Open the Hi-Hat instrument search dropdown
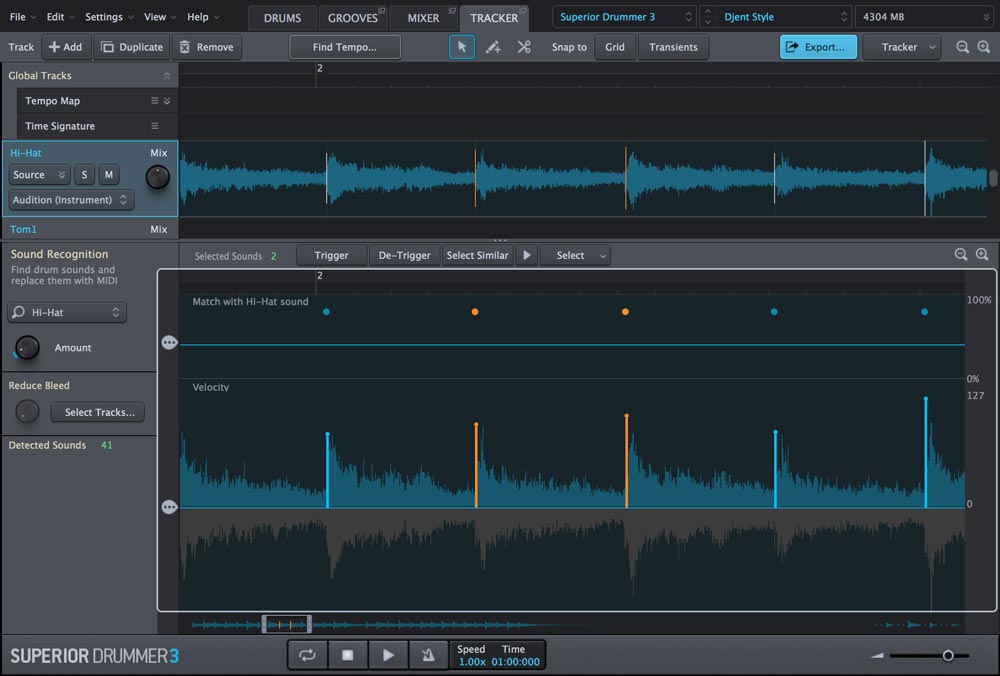This screenshot has height=676, width=1000. coord(67,312)
